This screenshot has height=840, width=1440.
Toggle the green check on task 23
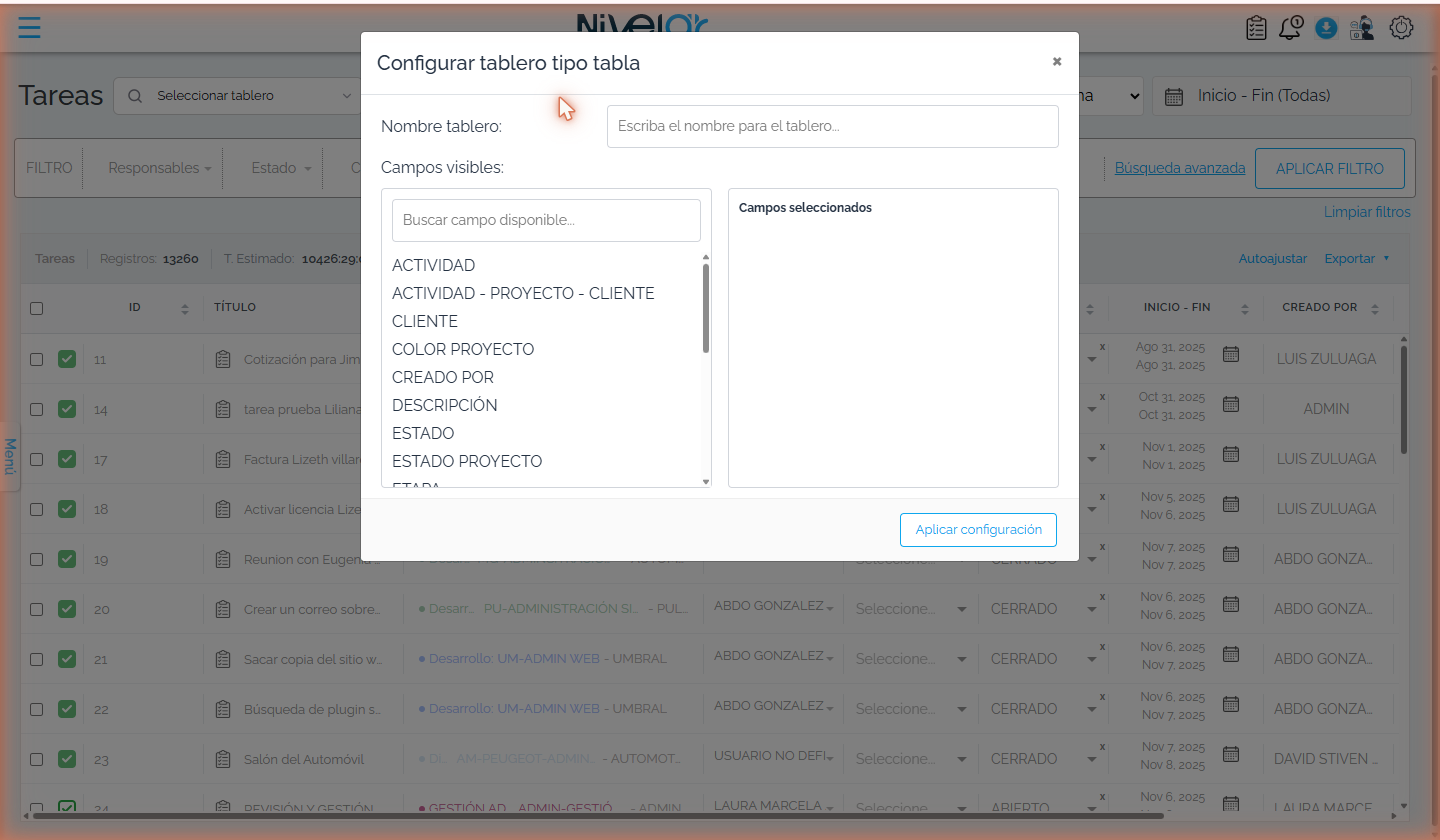(67, 759)
